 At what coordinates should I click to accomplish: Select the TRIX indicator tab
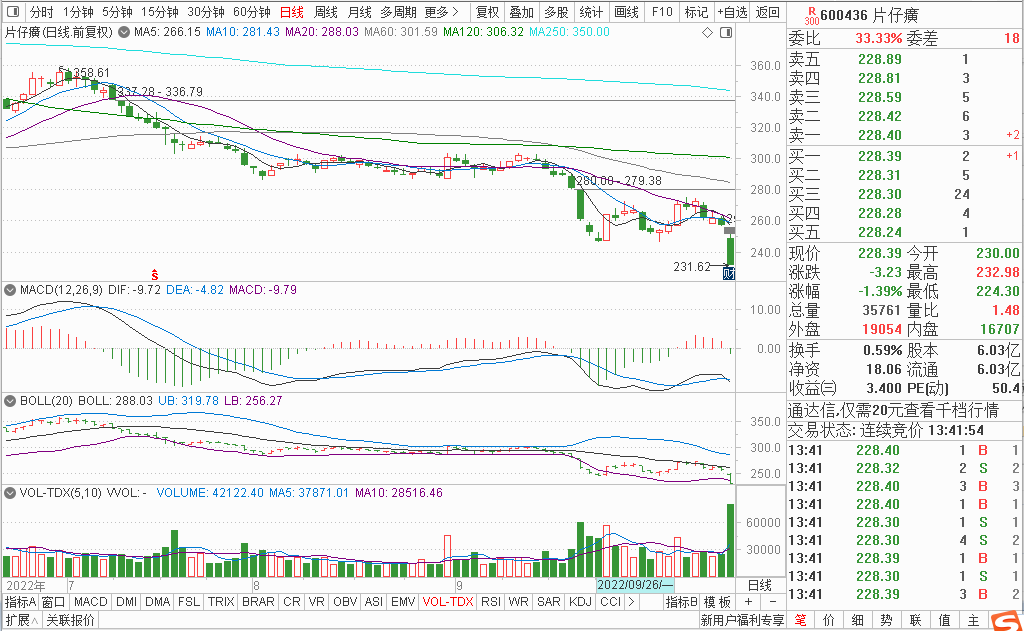(x=221, y=602)
